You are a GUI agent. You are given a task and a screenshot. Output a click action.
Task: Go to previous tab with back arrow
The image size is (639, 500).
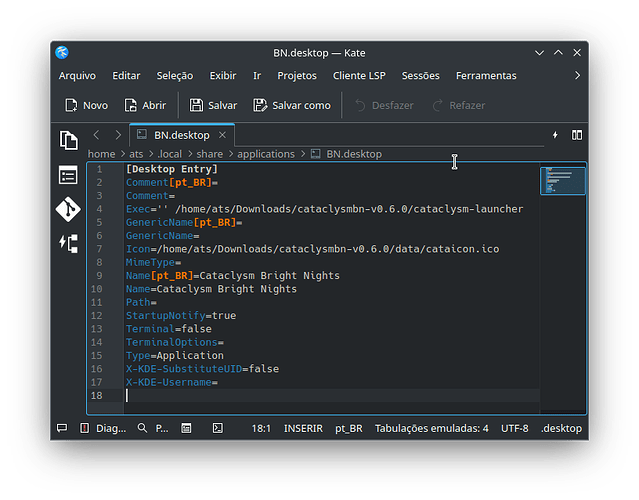point(97,135)
